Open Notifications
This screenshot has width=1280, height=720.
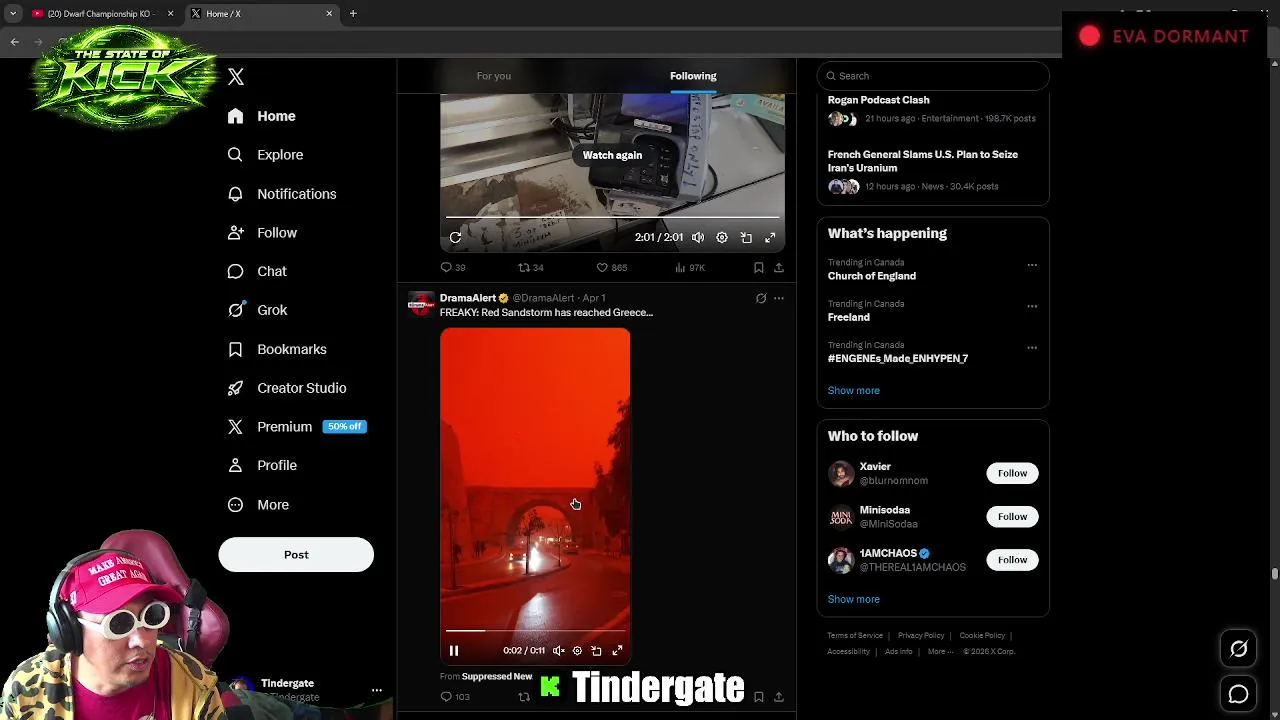tap(282, 194)
